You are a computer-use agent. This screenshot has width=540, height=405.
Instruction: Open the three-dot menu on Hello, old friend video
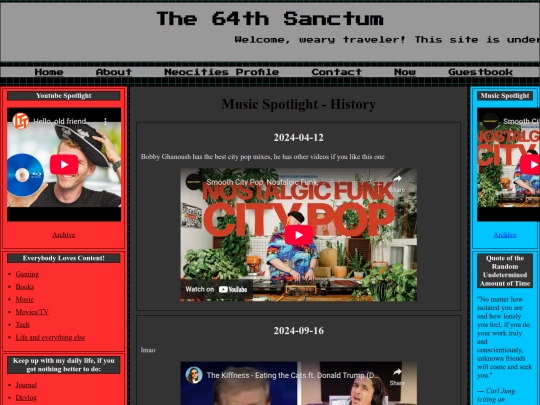[x=105, y=121]
